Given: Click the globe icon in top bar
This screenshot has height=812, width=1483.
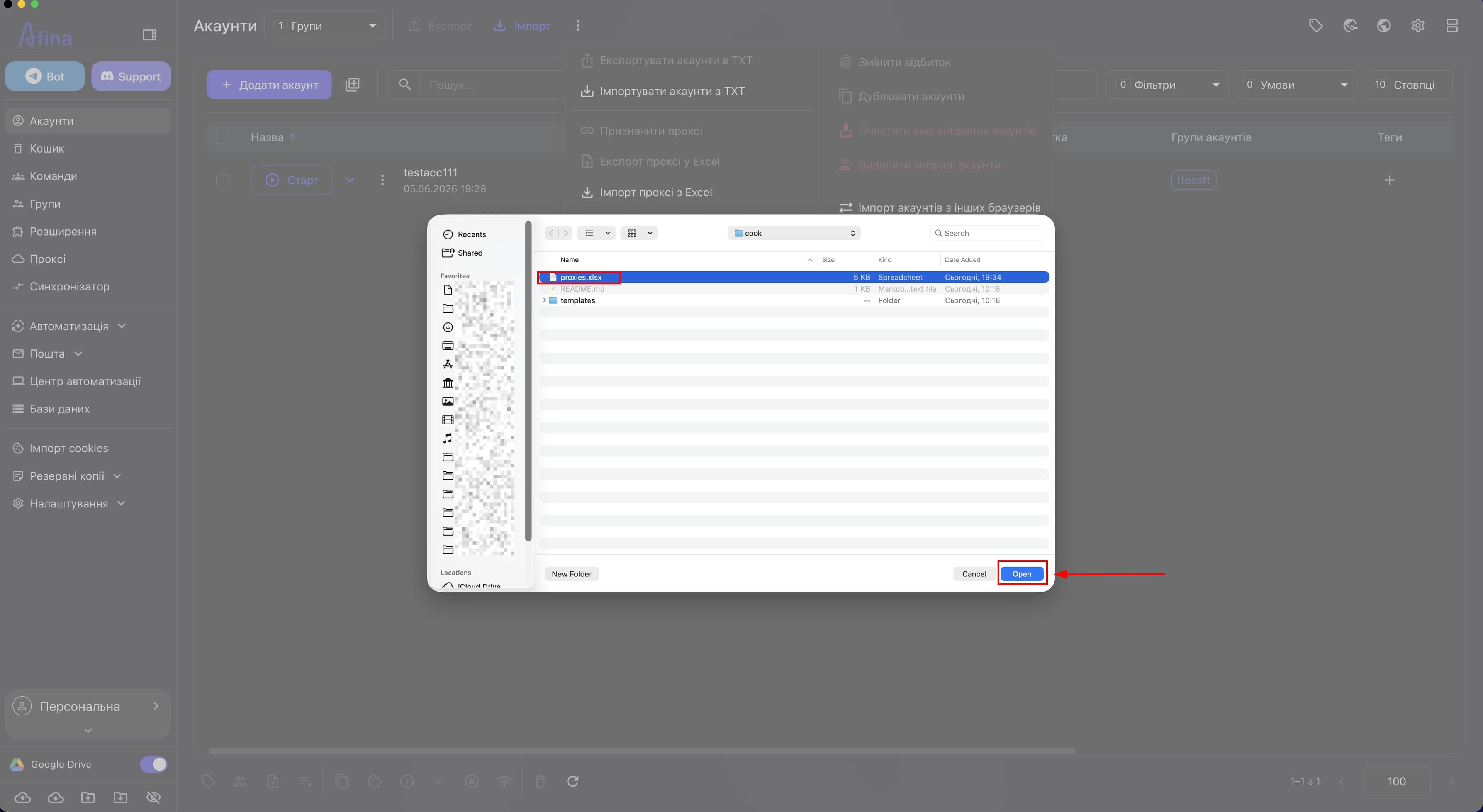Looking at the screenshot, I should click(x=1384, y=25).
